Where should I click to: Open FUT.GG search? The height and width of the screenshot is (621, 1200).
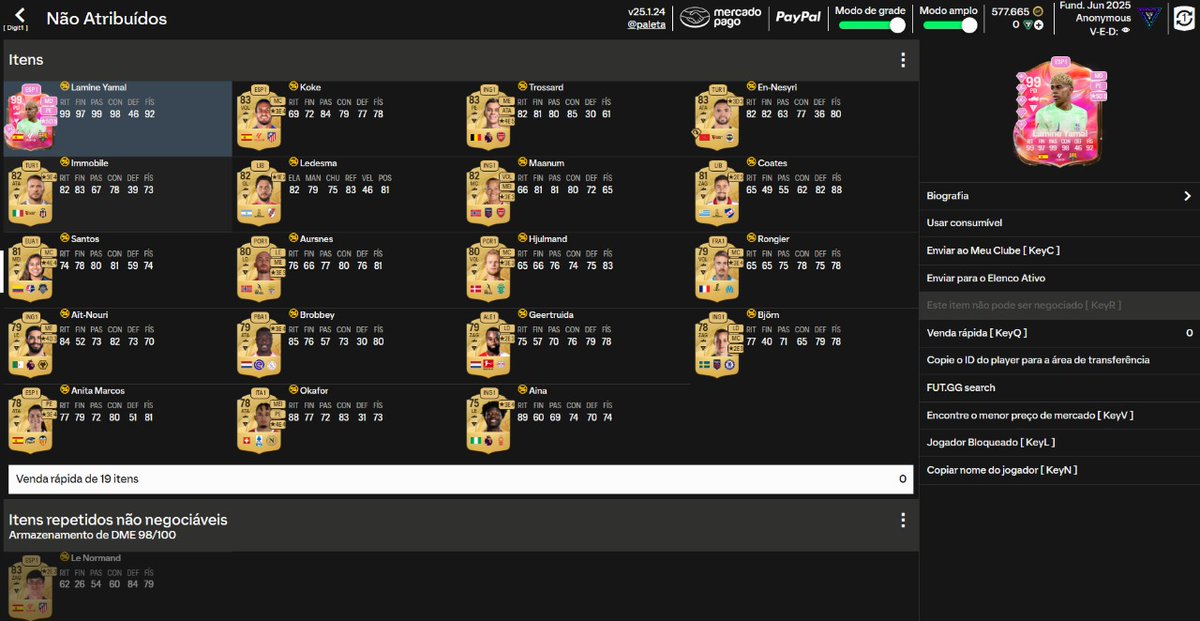tap(1059, 387)
